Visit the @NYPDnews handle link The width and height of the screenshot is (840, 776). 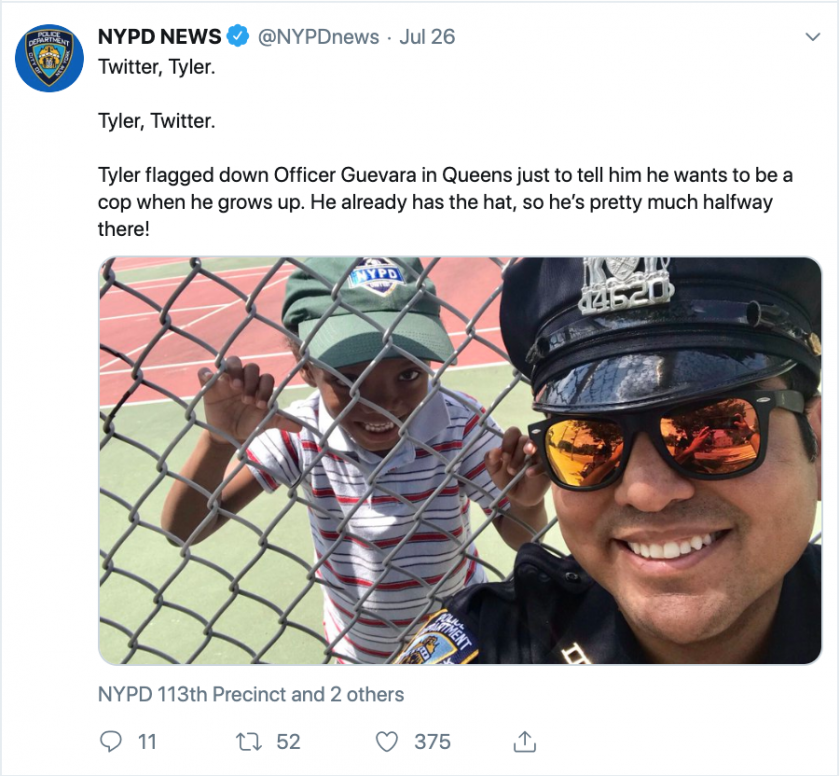[319, 37]
